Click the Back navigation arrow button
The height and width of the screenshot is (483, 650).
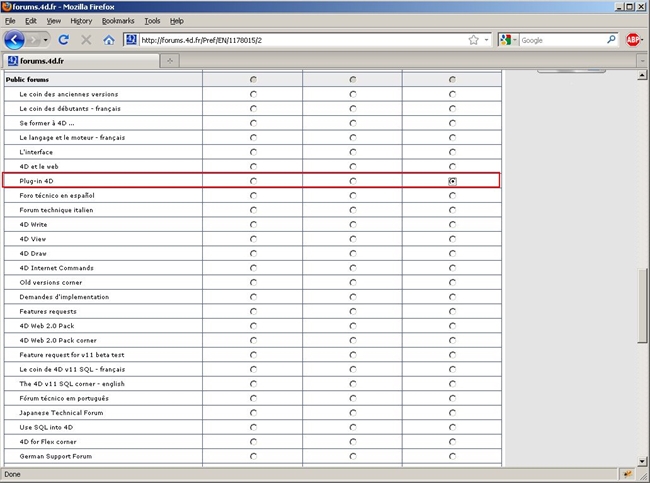click(15, 40)
